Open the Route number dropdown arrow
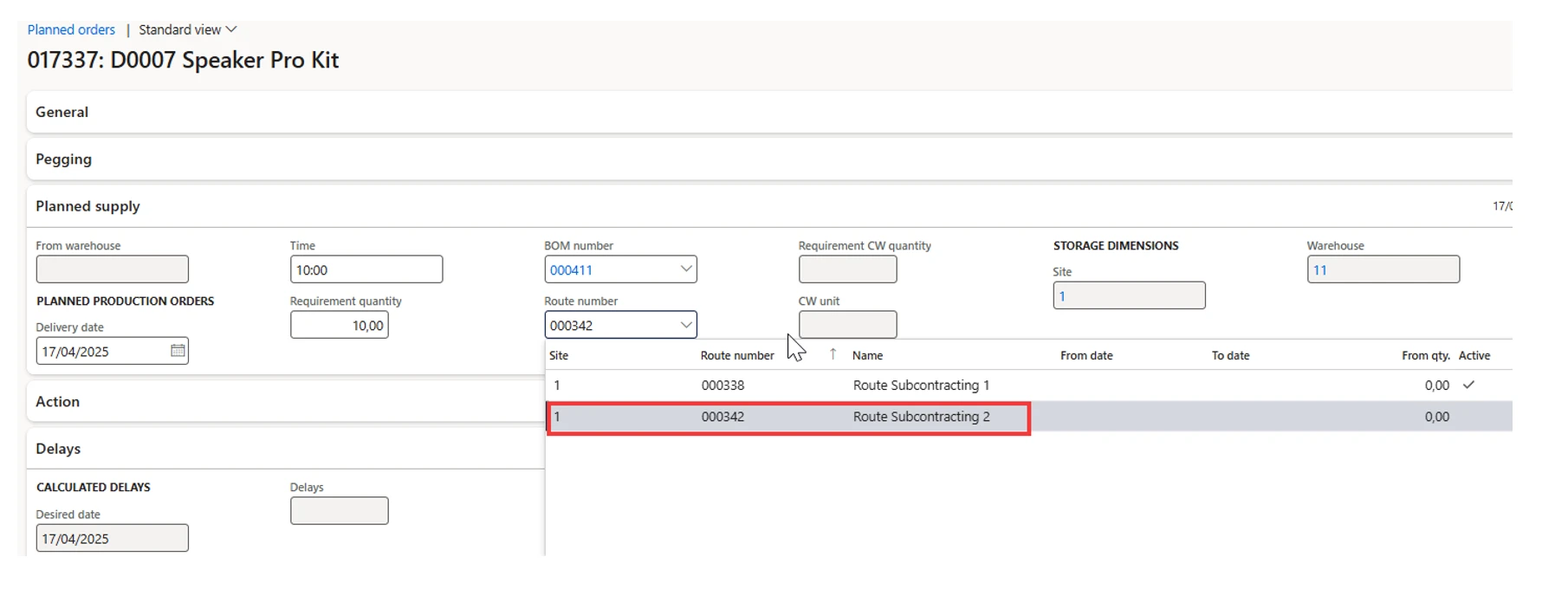The width and height of the screenshot is (1568, 609). point(685,325)
